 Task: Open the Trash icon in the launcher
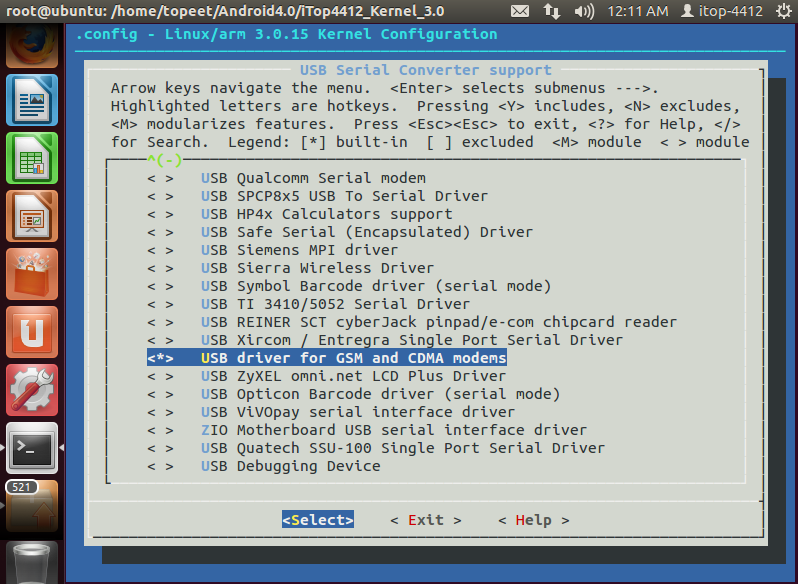coord(32,562)
